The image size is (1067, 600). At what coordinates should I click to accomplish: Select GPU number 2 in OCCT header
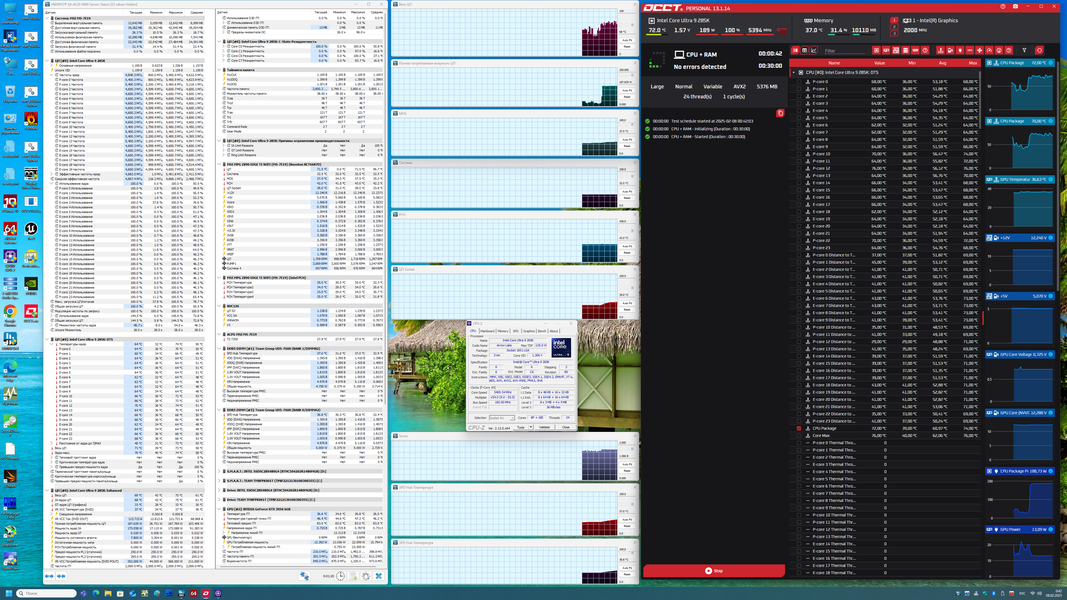(894, 27)
